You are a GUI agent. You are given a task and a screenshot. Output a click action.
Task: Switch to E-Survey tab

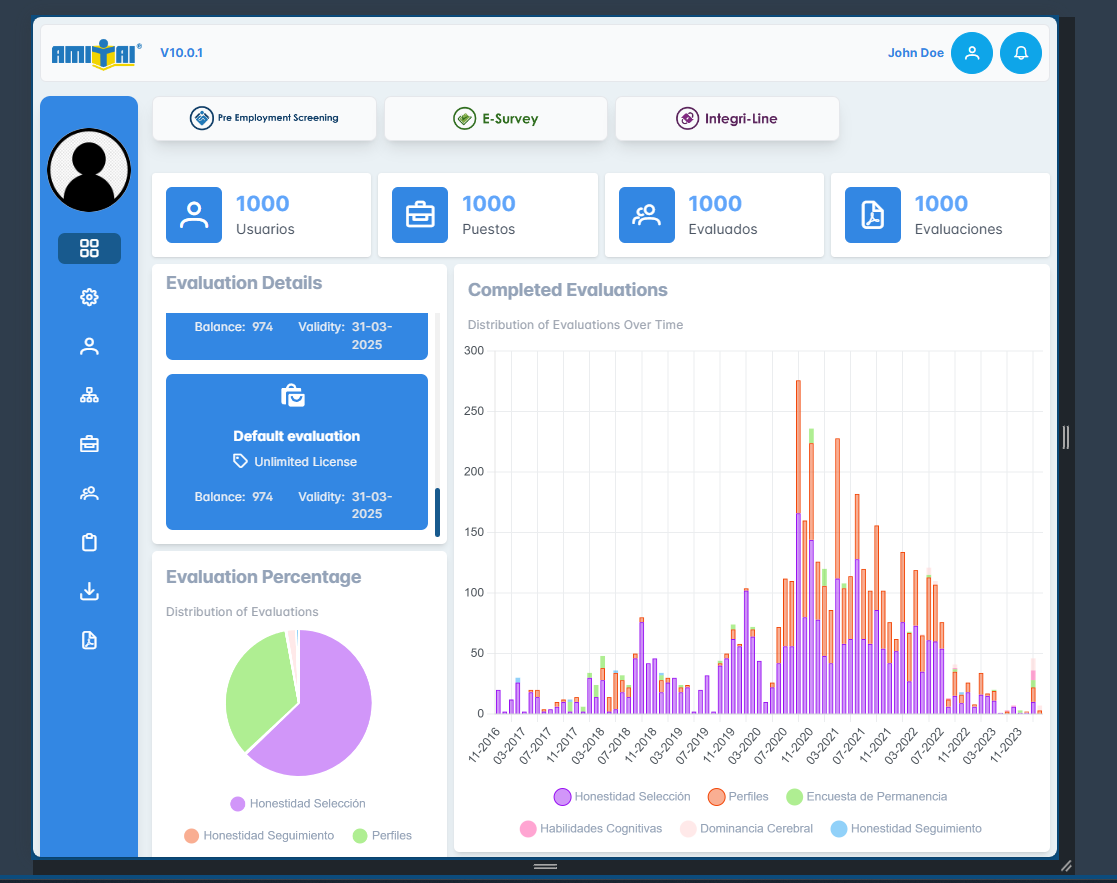tap(496, 118)
